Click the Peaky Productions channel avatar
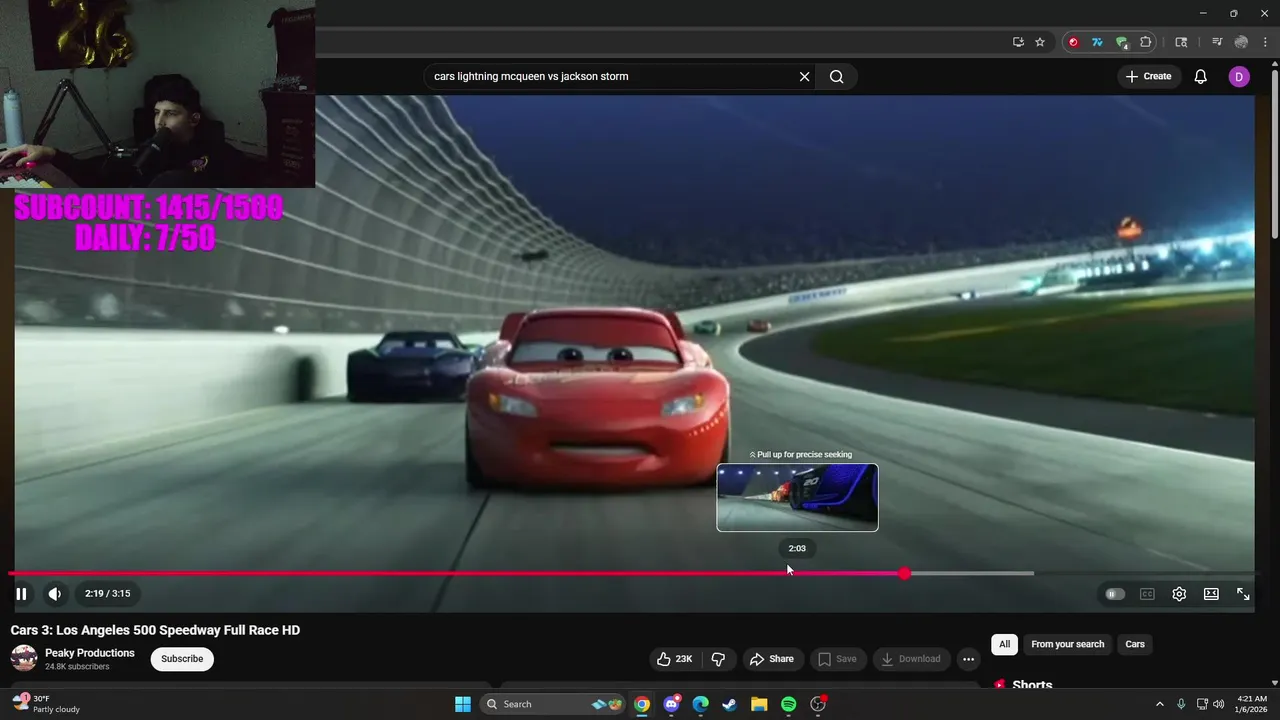Viewport: 1280px width, 720px height. pyautogui.click(x=24, y=658)
